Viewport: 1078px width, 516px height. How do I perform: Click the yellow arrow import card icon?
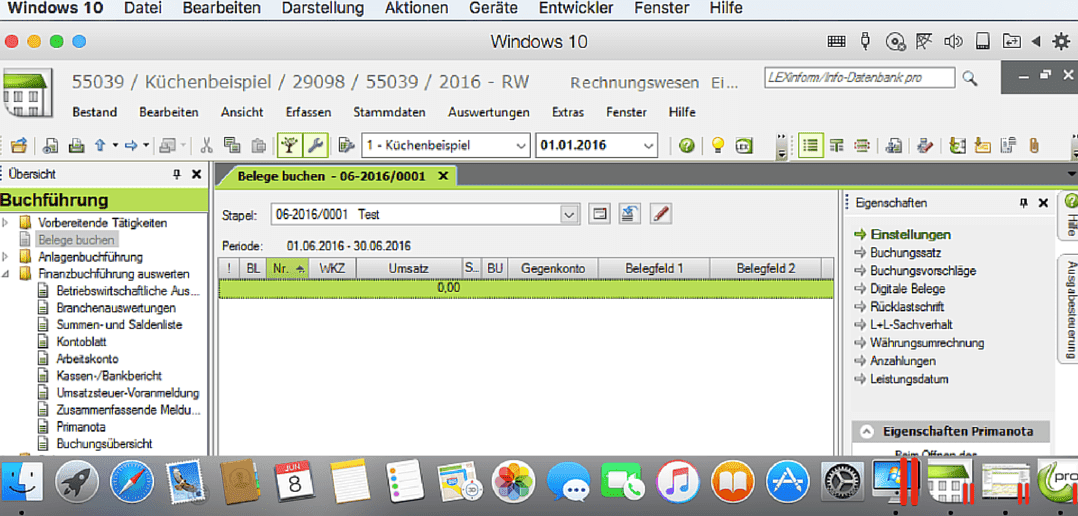coord(982,146)
